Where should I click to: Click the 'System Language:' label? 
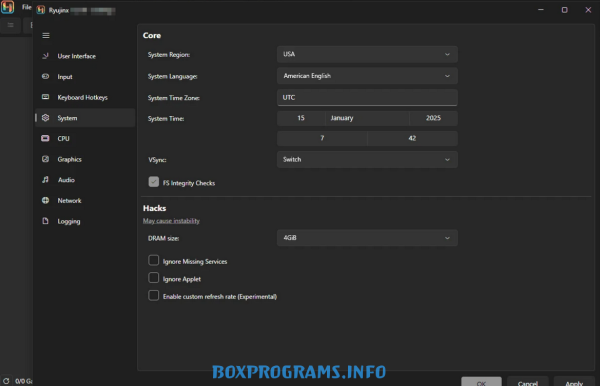point(173,77)
